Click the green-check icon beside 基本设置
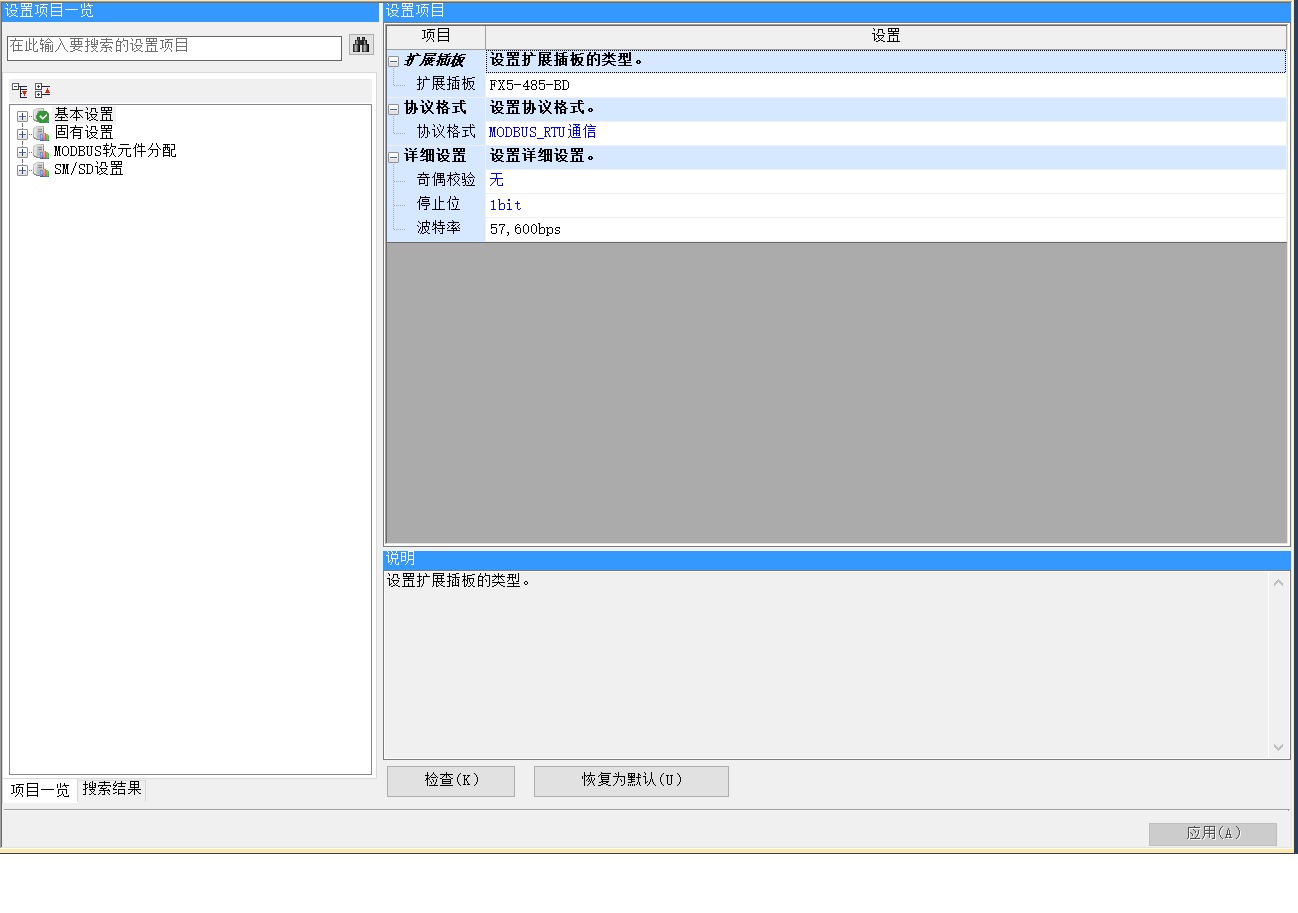Screen dimensions: 1298x913 pyautogui.click(x=41, y=116)
